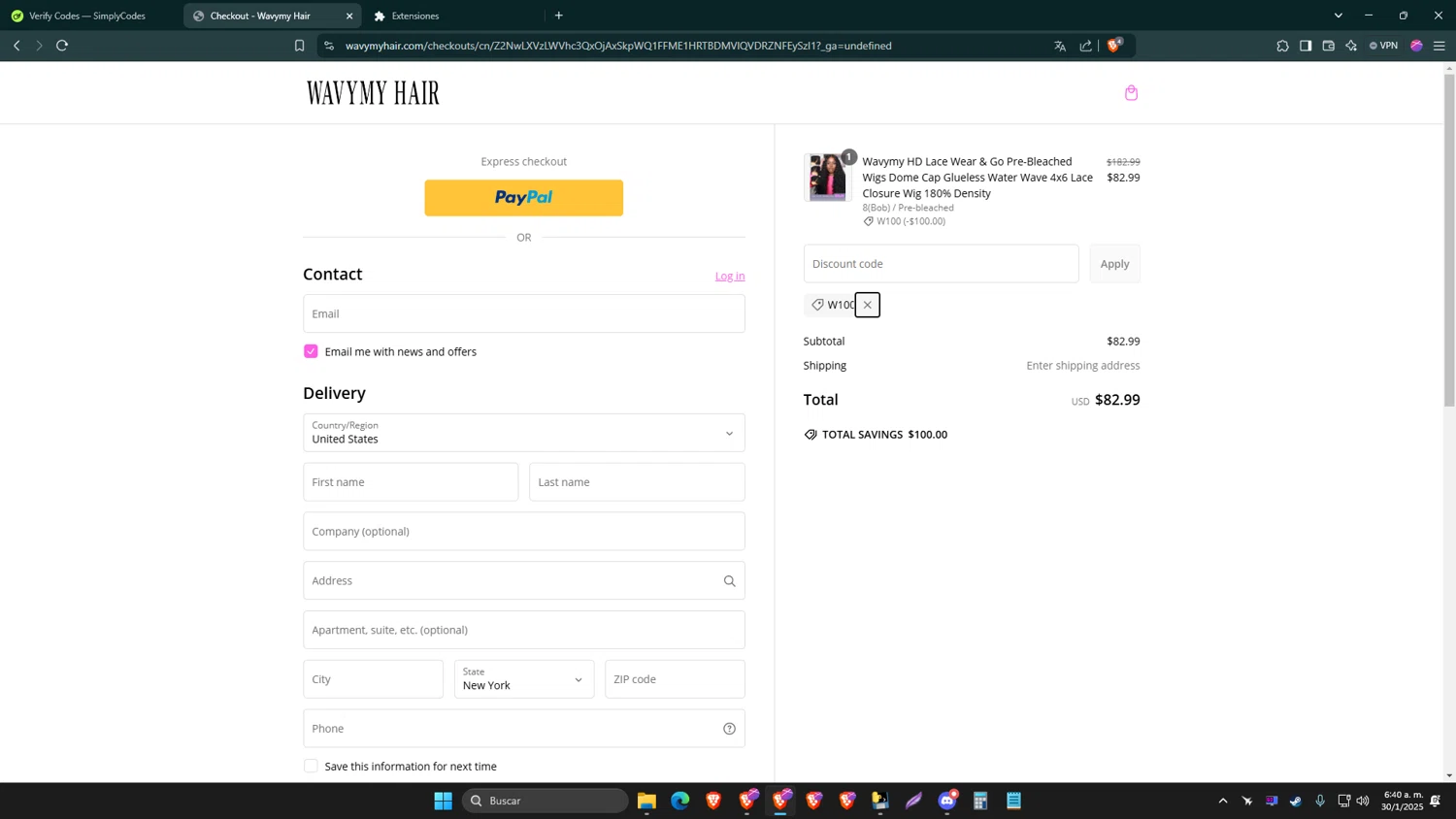The width and height of the screenshot is (1456, 819).
Task: Bookmark this page icon
Action: 299,46
